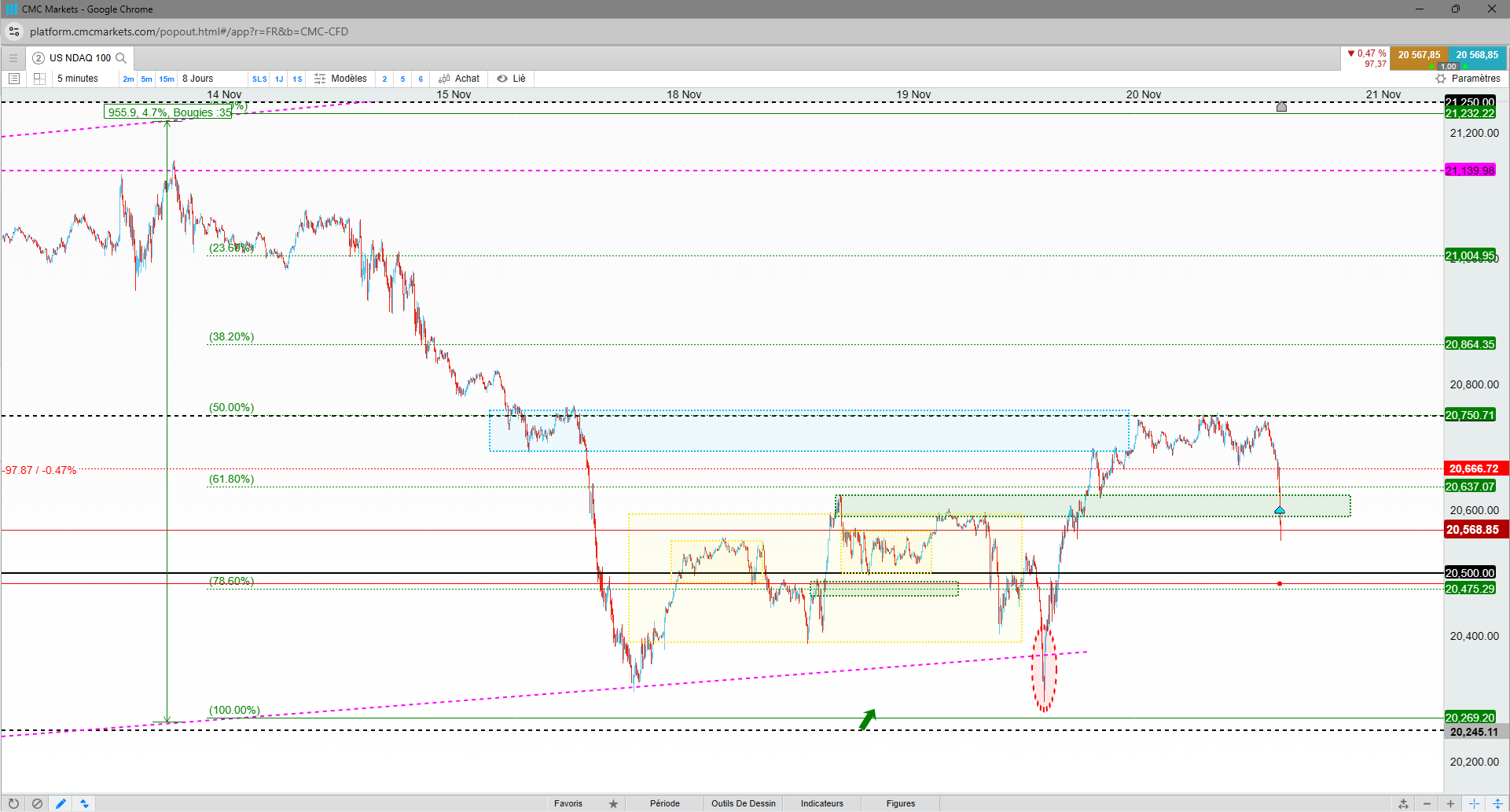Viewport: 1510px width, 812px height.
Task: Switch to the 5m interval shortcut
Action: (147, 79)
